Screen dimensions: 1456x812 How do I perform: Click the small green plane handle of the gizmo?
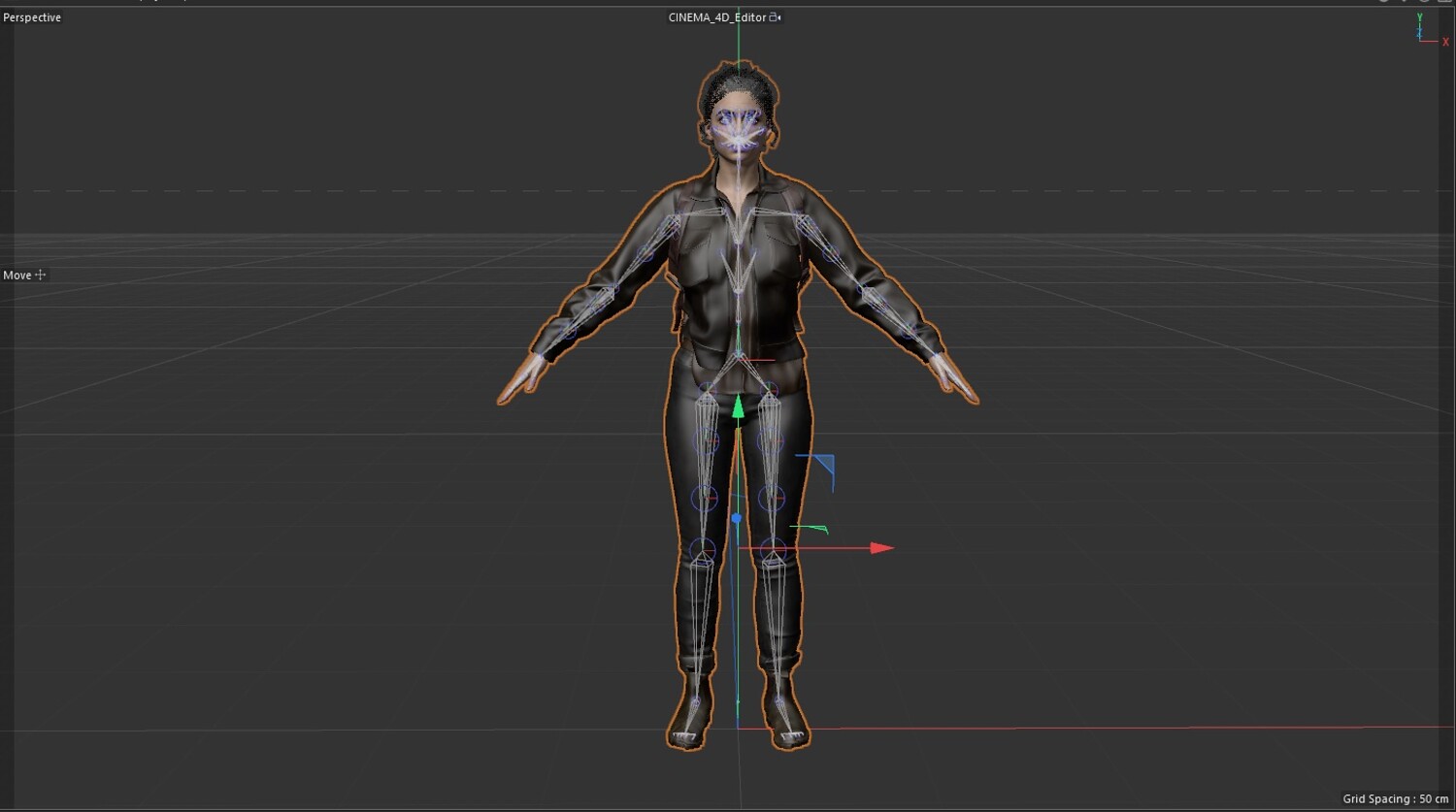pyautogui.click(x=810, y=530)
